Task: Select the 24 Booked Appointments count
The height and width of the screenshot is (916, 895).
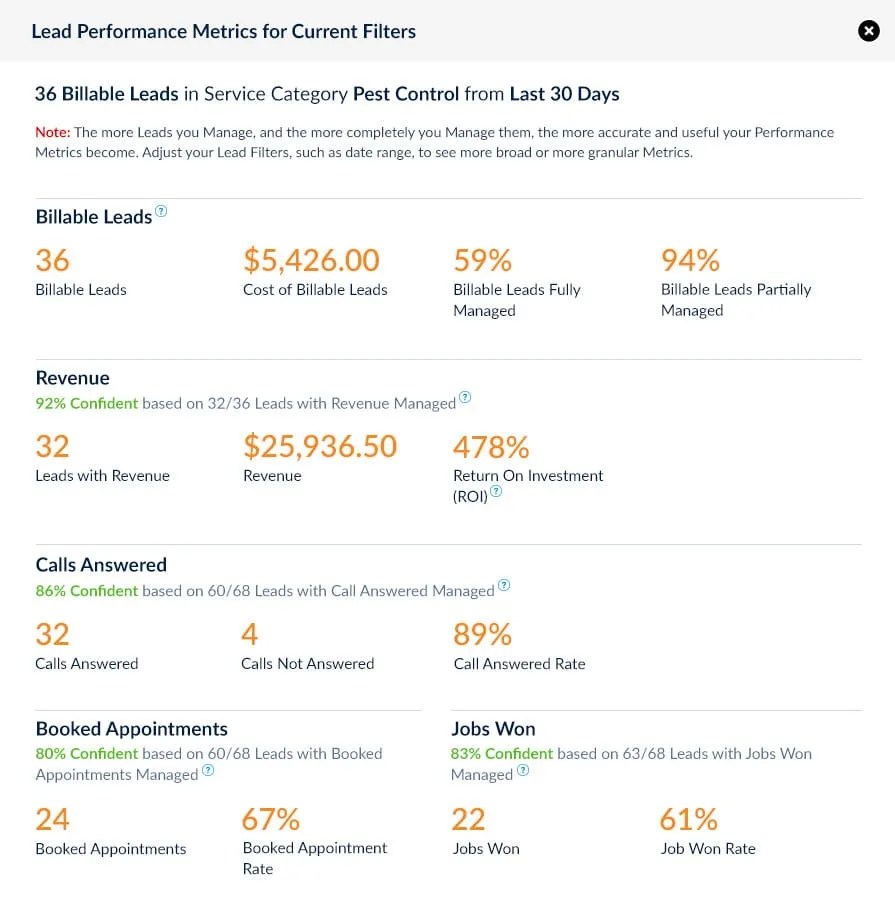Action: [x=53, y=820]
